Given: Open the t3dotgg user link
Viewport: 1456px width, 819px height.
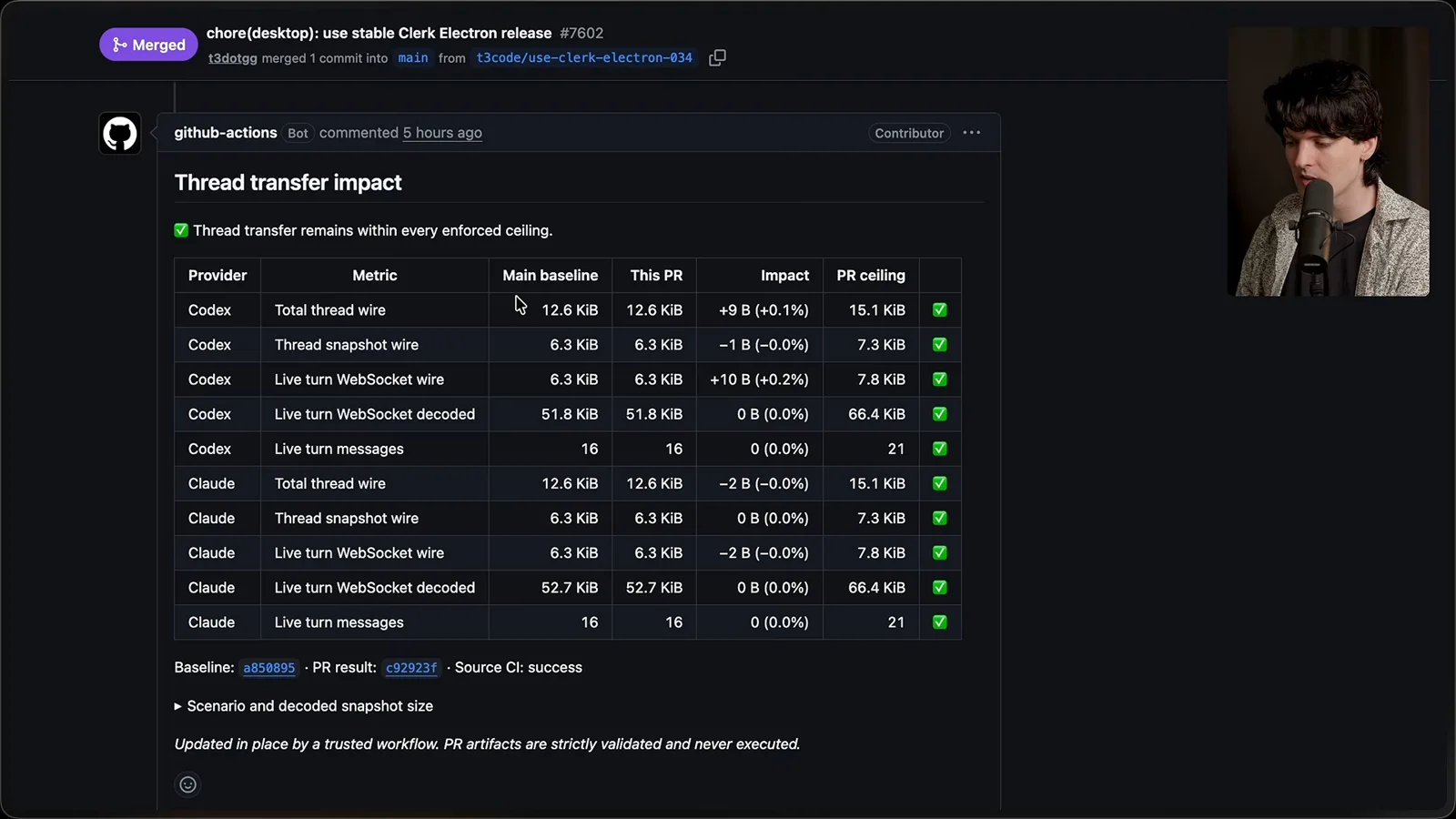Looking at the screenshot, I should coord(233,58).
